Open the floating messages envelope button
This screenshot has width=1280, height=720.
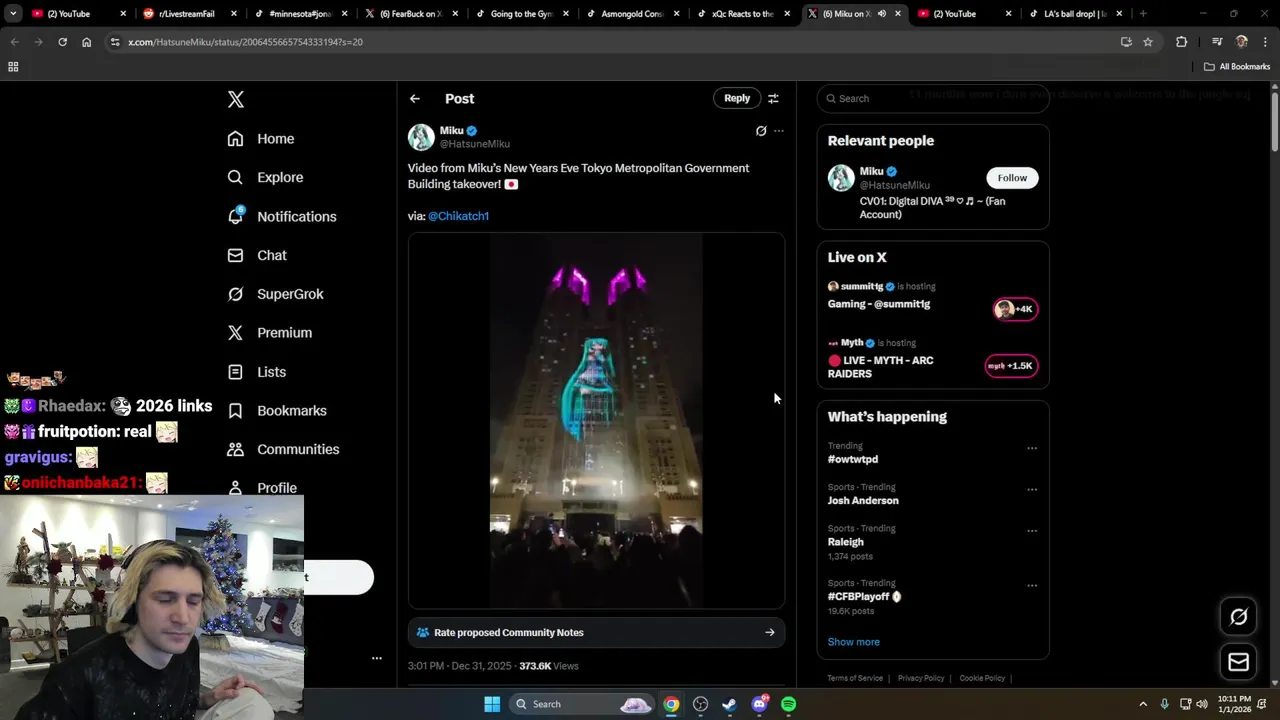click(1238, 662)
